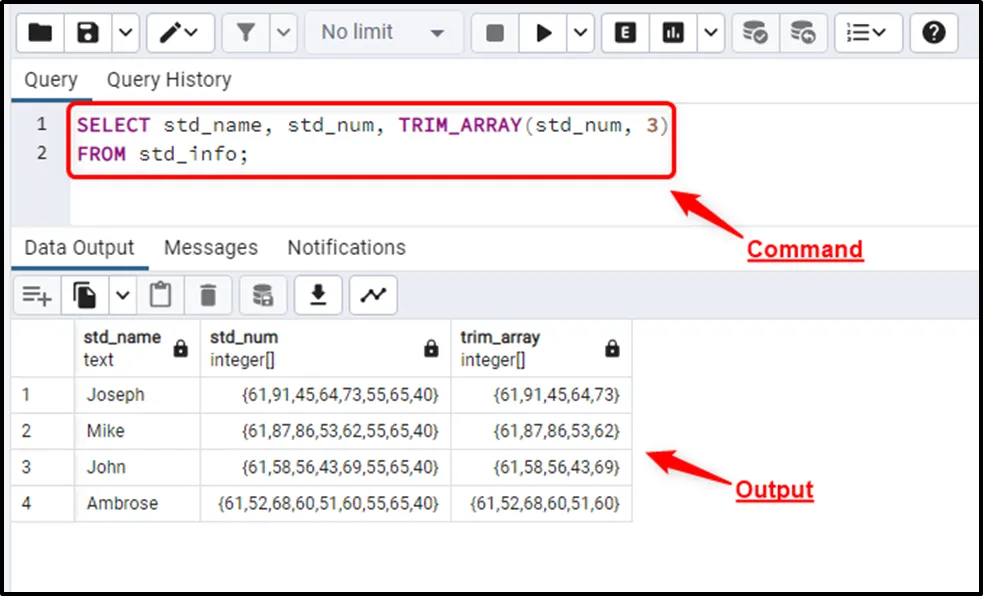Image resolution: width=983 pixels, height=596 pixels.
Task: Run the query with the Execute play button
Action: point(544,33)
